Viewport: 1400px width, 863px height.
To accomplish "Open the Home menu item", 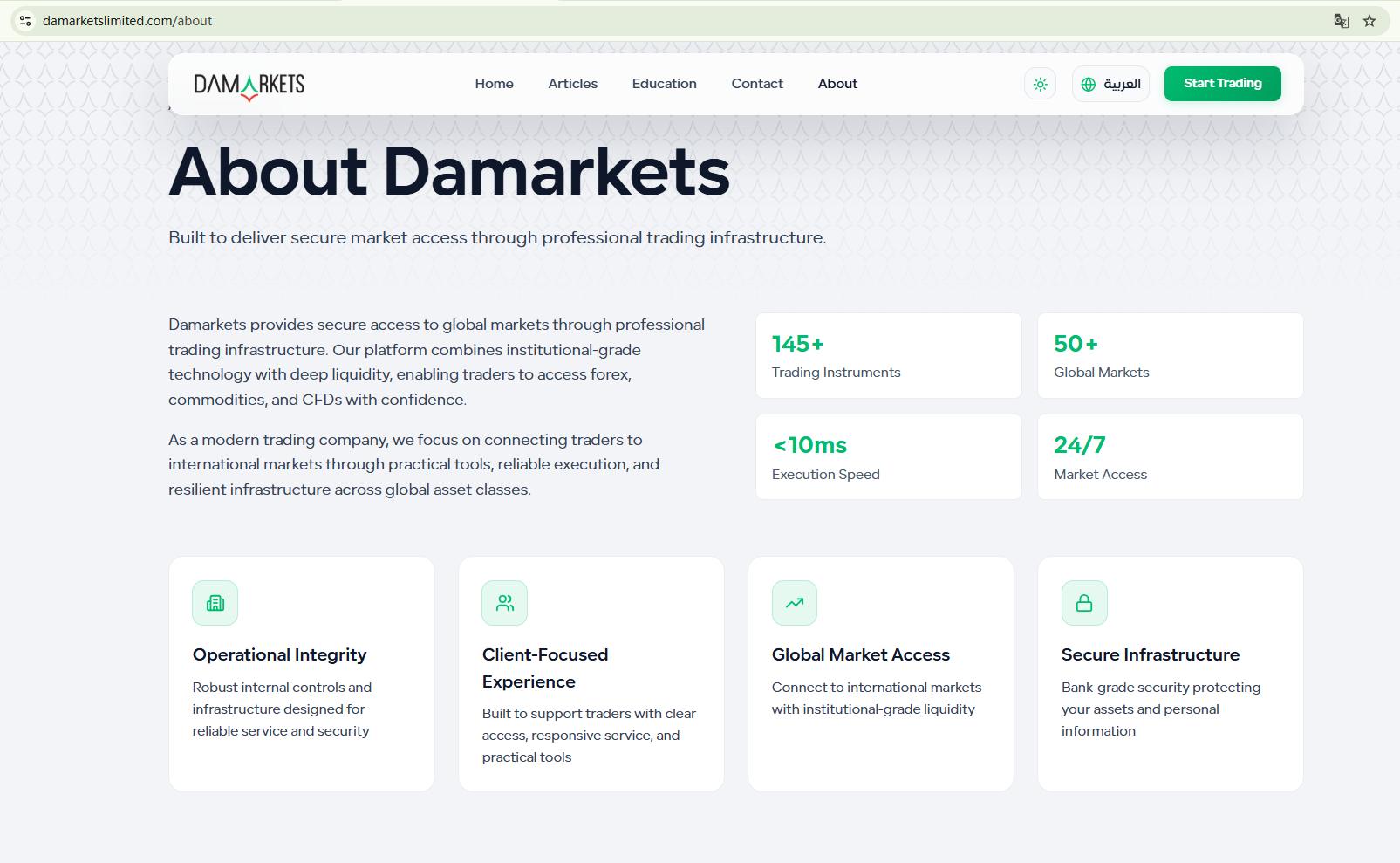I will [494, 84].
